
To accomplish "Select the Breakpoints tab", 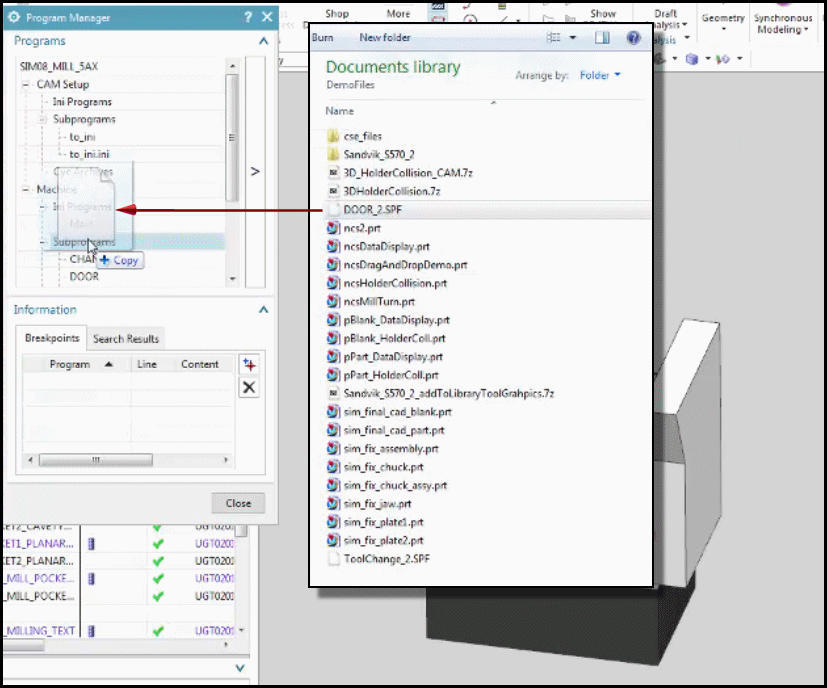I will 51,339.
